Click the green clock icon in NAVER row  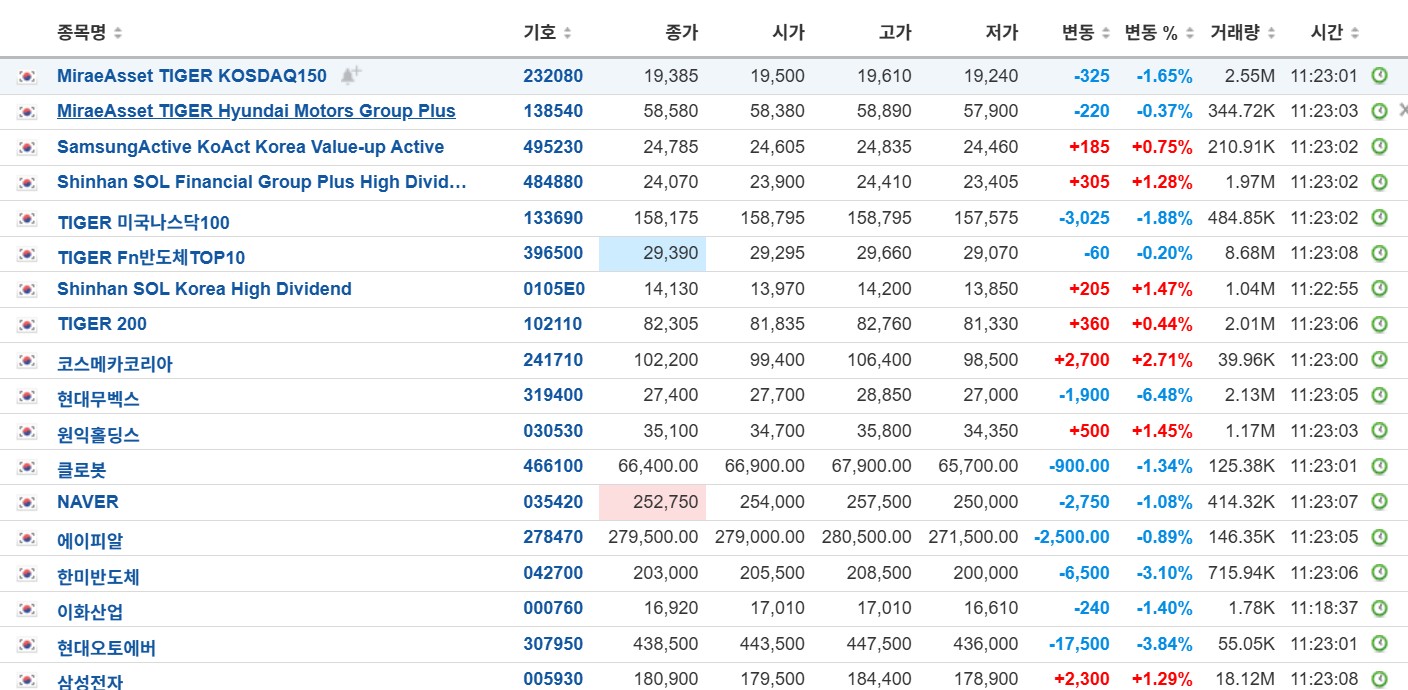(x=1379, y=502)
